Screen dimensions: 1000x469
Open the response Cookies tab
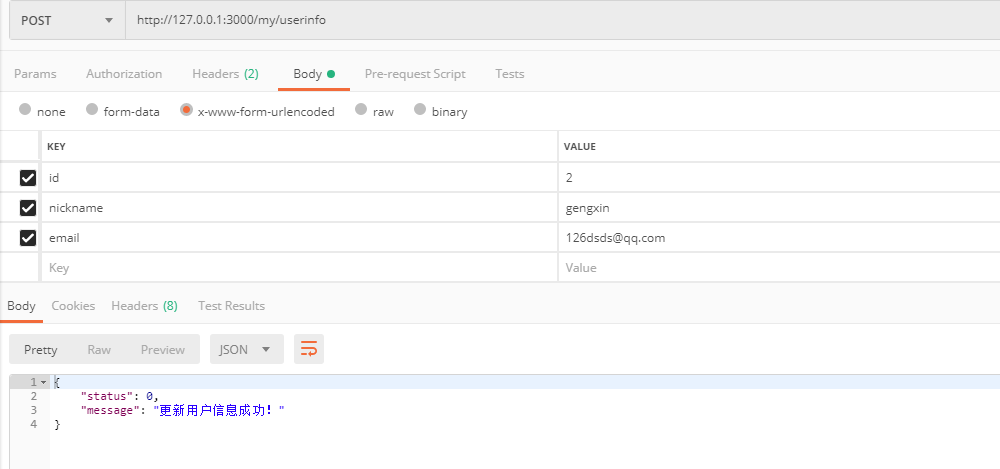pos(73,306)
